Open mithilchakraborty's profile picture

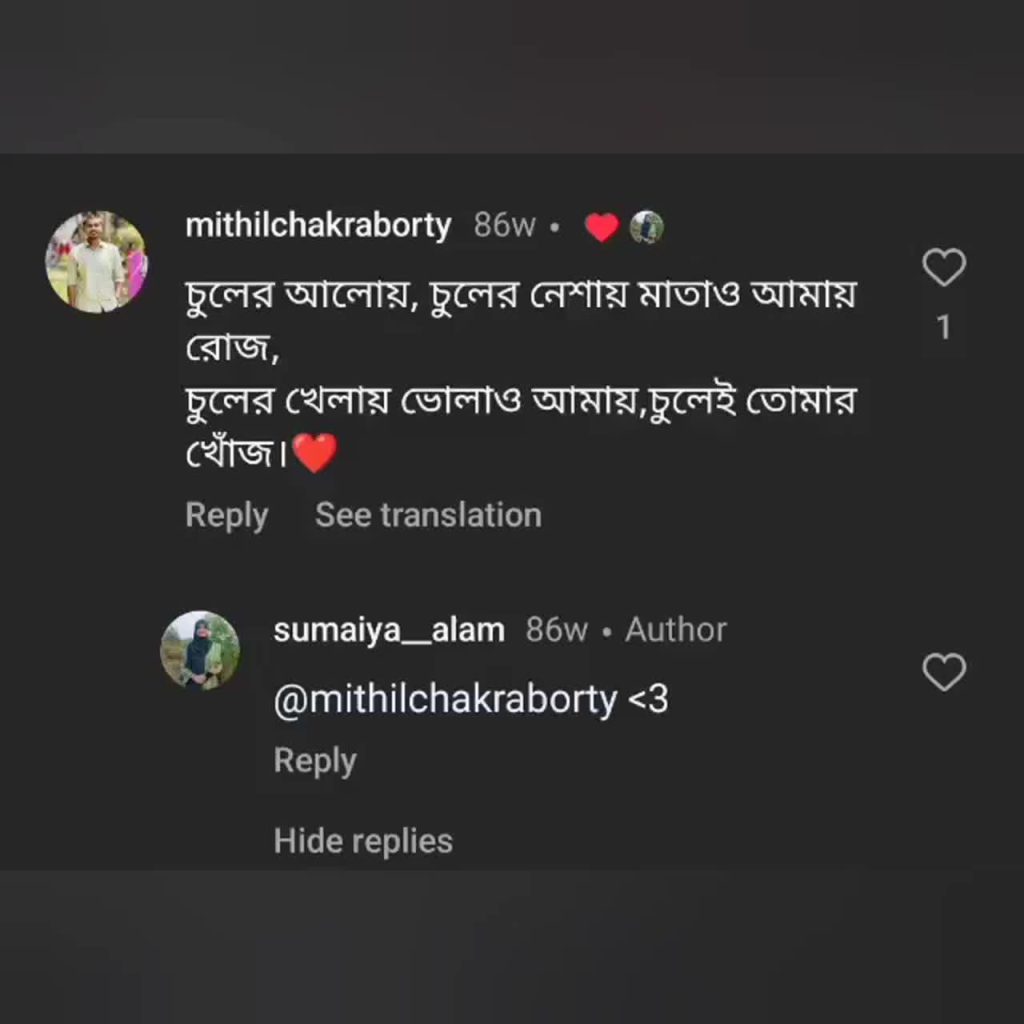(96, 262)
